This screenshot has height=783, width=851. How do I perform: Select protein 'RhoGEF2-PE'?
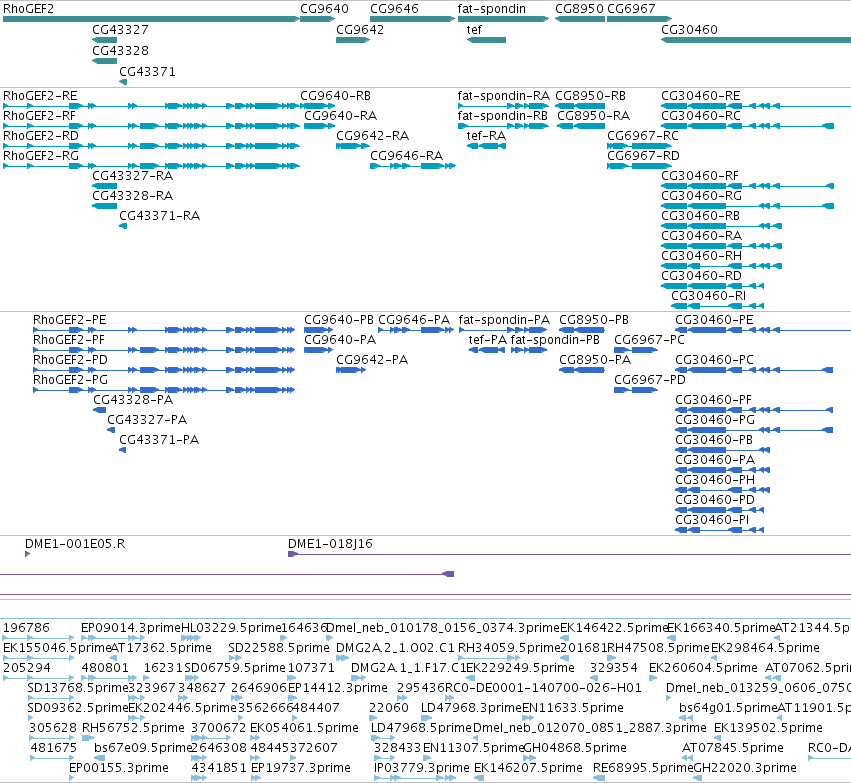click(69, 320)
